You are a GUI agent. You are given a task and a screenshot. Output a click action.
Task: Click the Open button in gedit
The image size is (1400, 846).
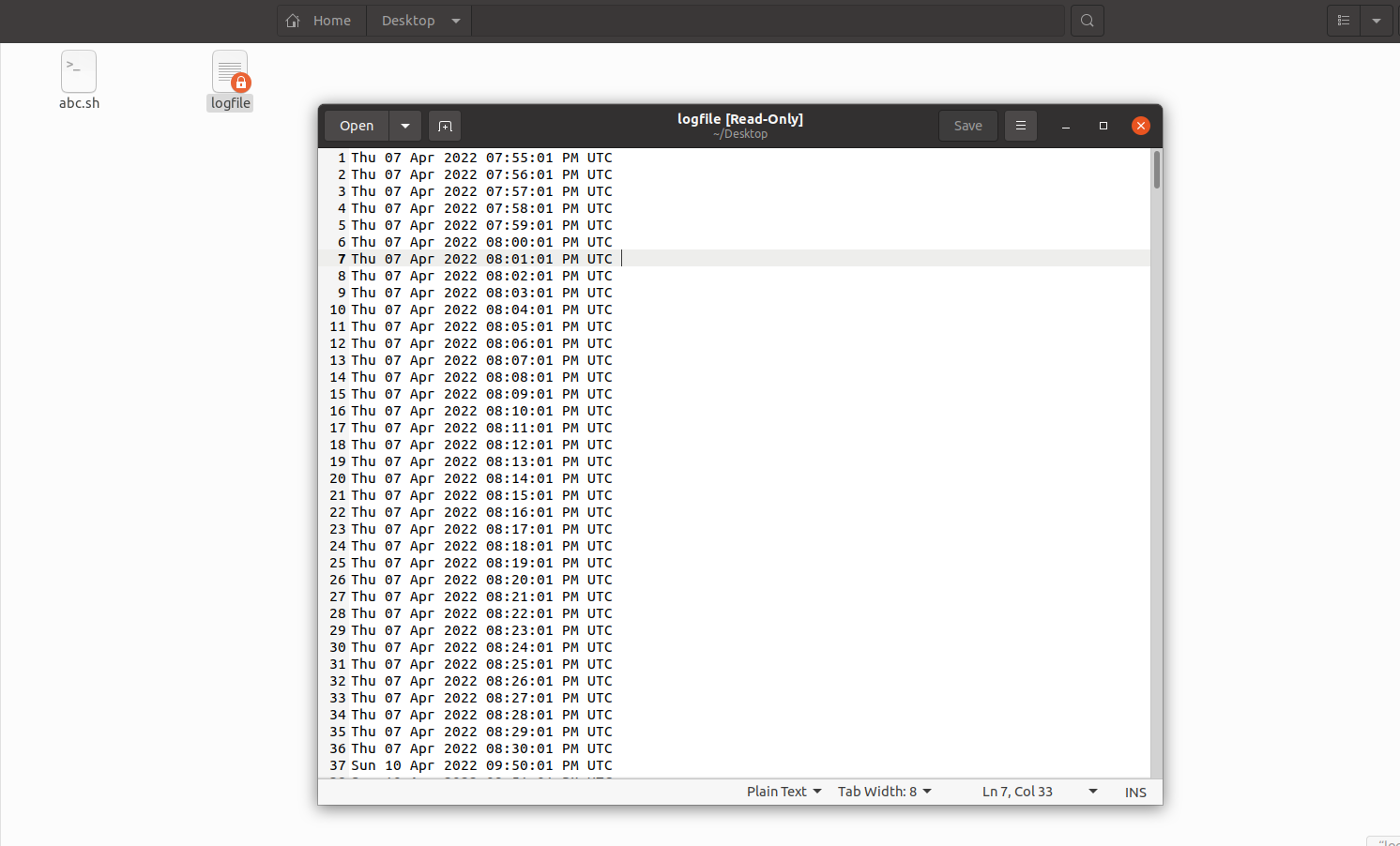[x=357, y=126]
